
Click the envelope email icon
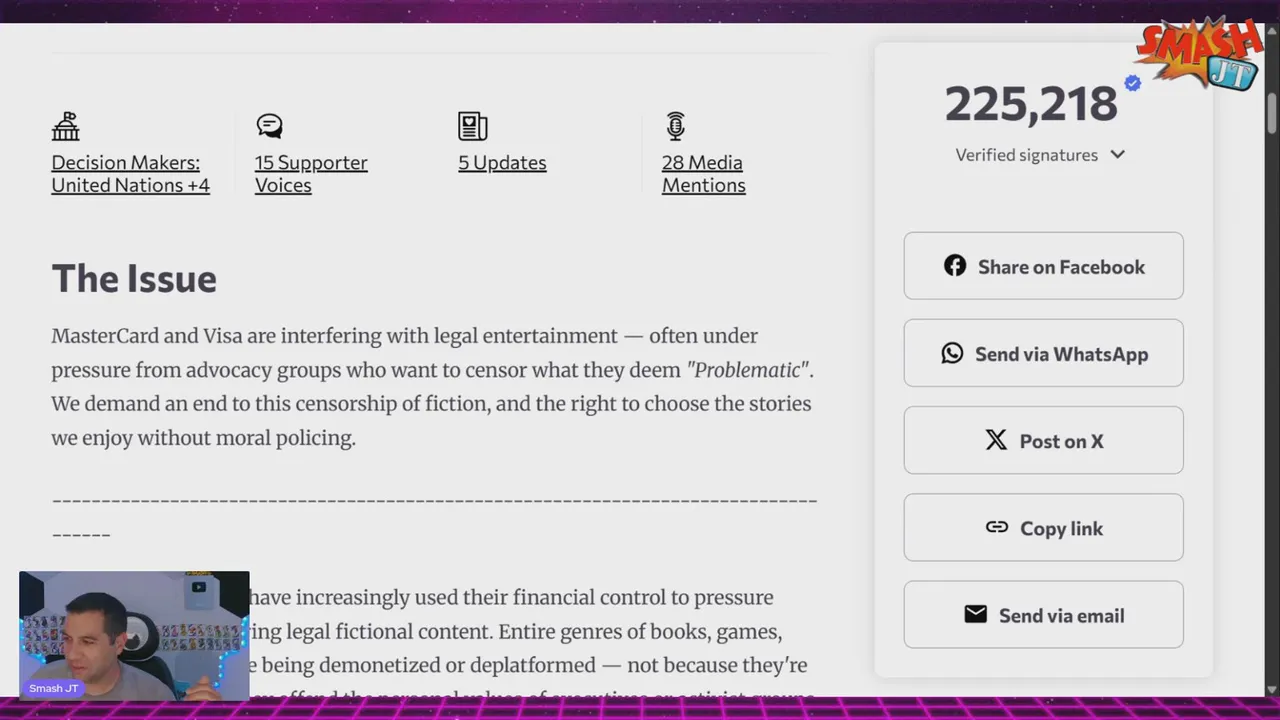tap(976, 614)
